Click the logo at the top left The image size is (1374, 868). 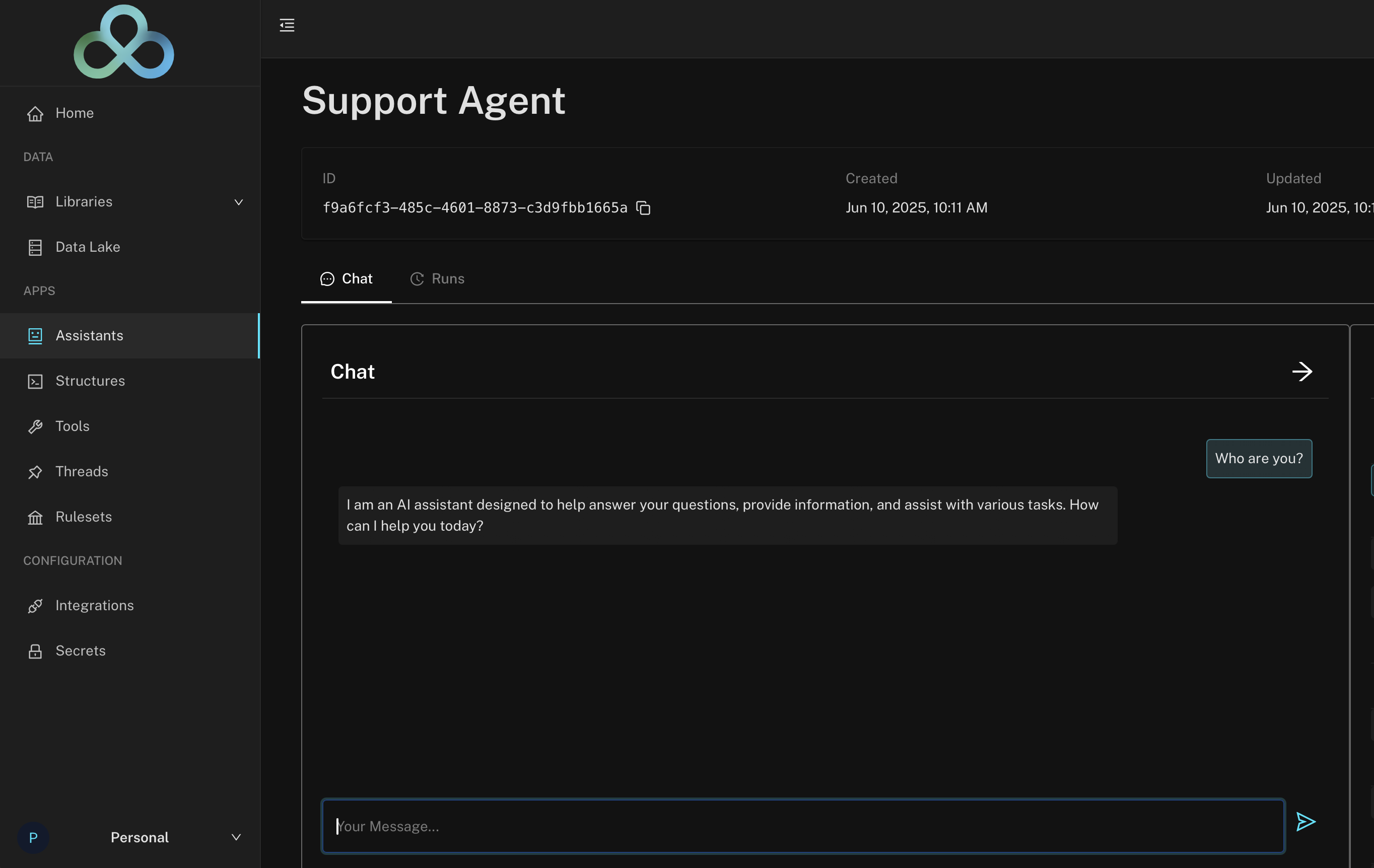click(x=124, y=42)
